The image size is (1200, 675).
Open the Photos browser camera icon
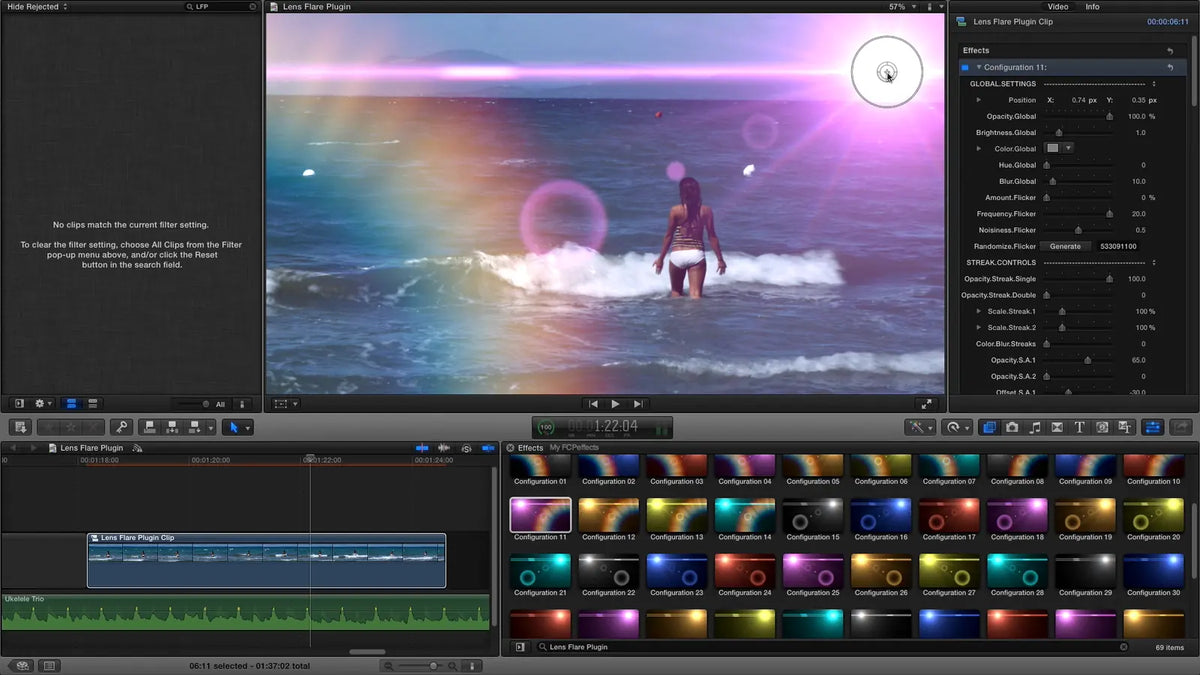click(x=1012, y=427)
